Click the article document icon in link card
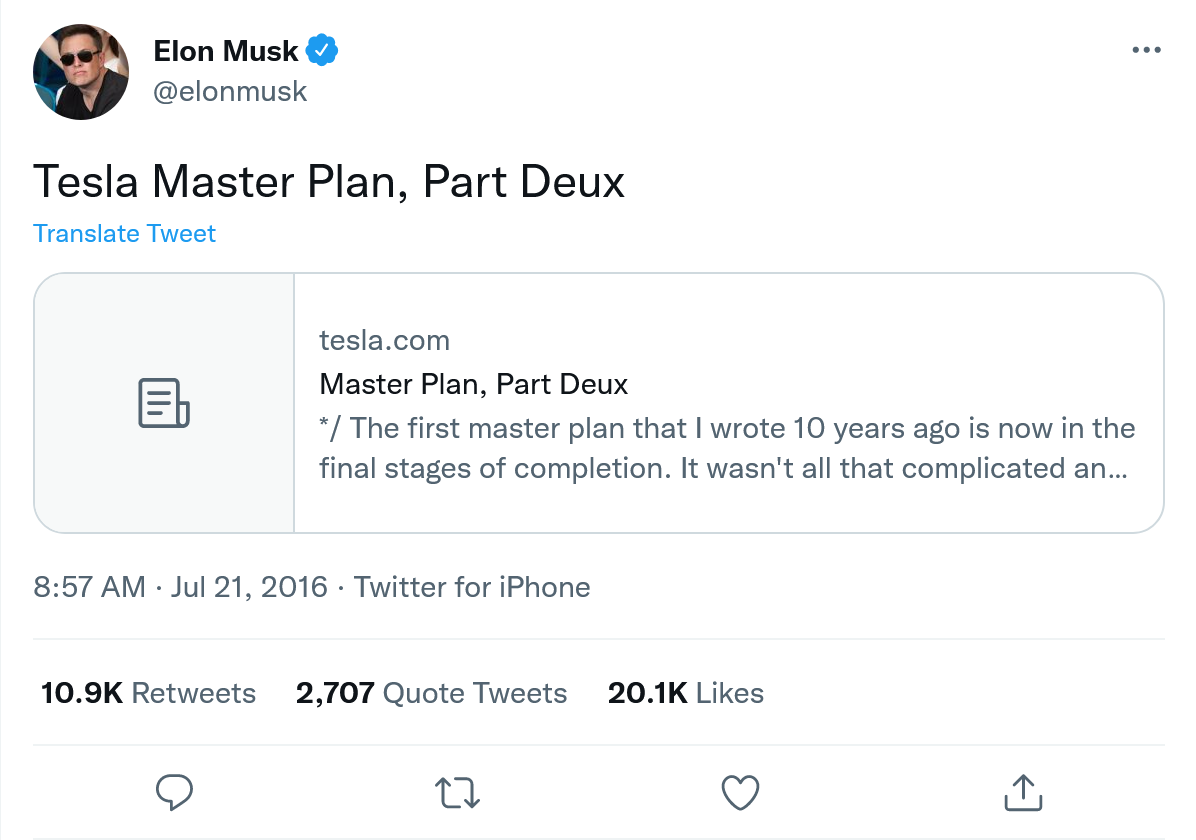This screenshot has height=840, width=1196. tap(164, 403)
